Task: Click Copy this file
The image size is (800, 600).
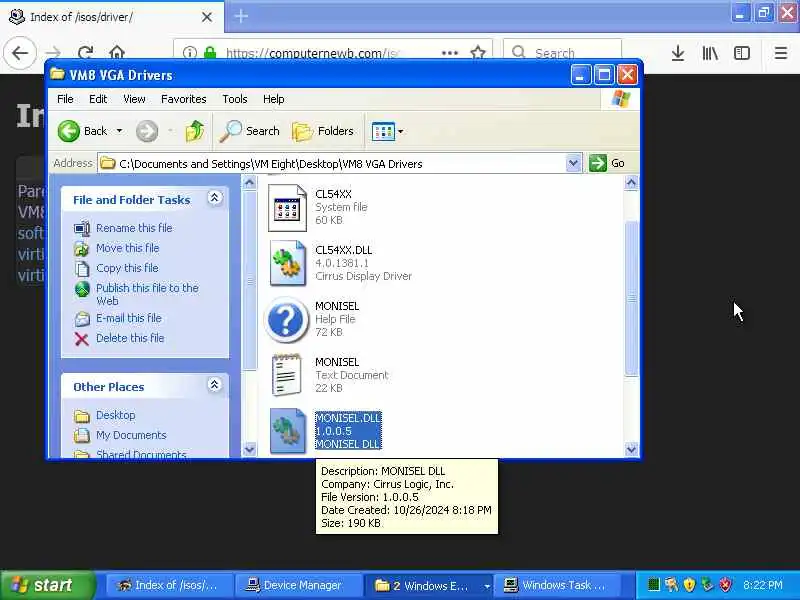Action: 127,268
